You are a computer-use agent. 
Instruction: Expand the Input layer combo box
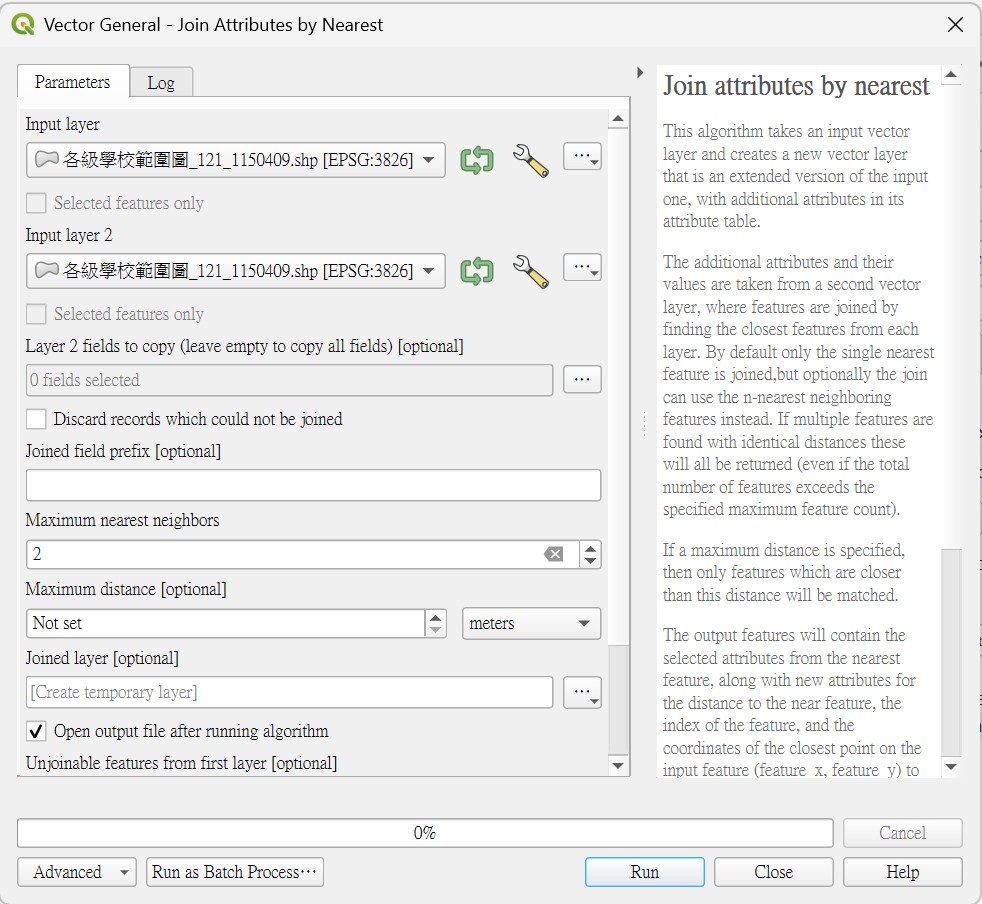pyautogui.click(x=235, y=160)
